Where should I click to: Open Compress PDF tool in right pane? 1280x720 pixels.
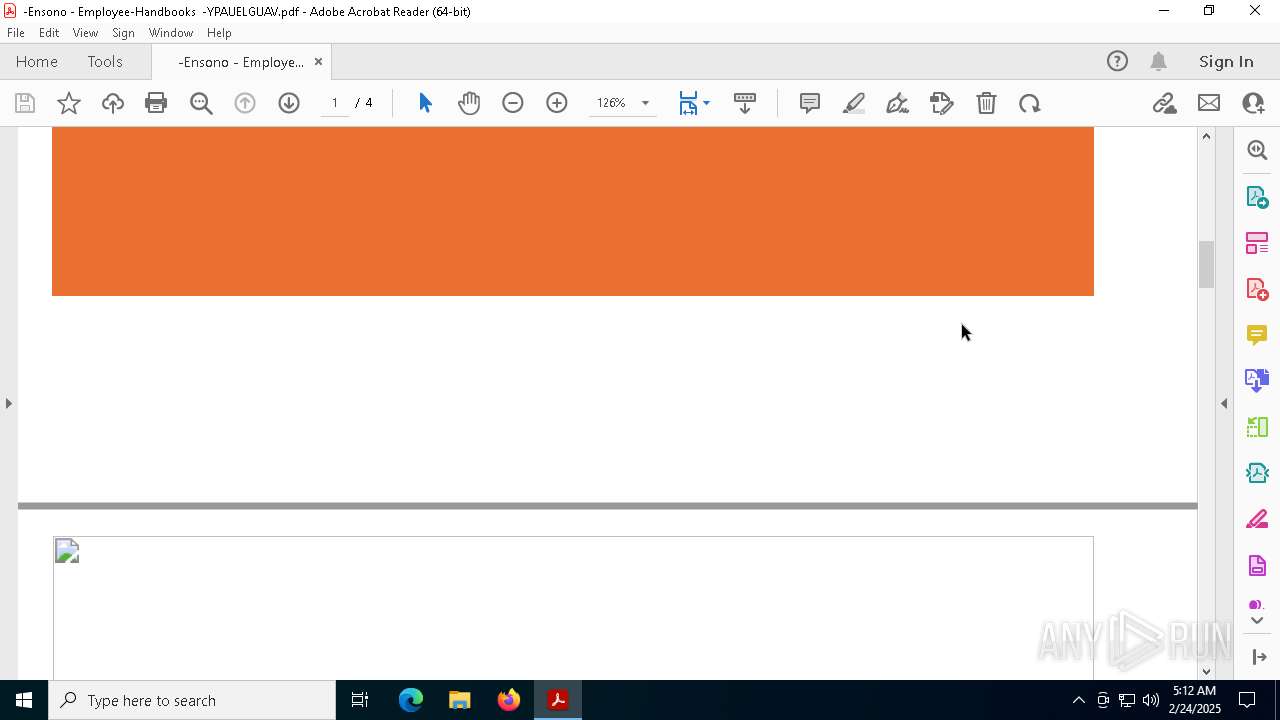1257,473
